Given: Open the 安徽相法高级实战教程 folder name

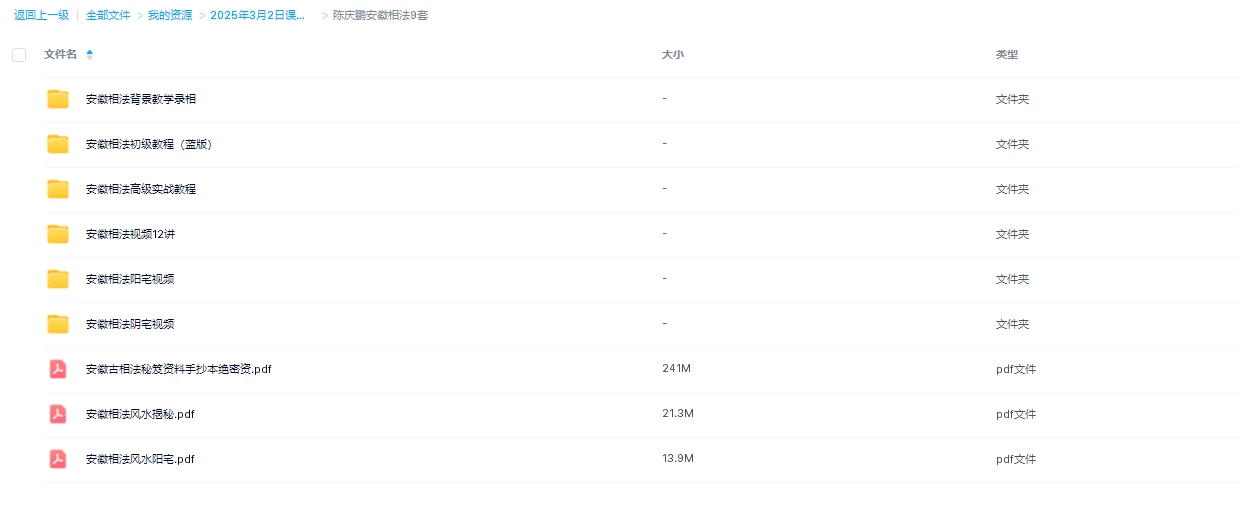Looking at the screenshot, I should (x=141, y=189).
